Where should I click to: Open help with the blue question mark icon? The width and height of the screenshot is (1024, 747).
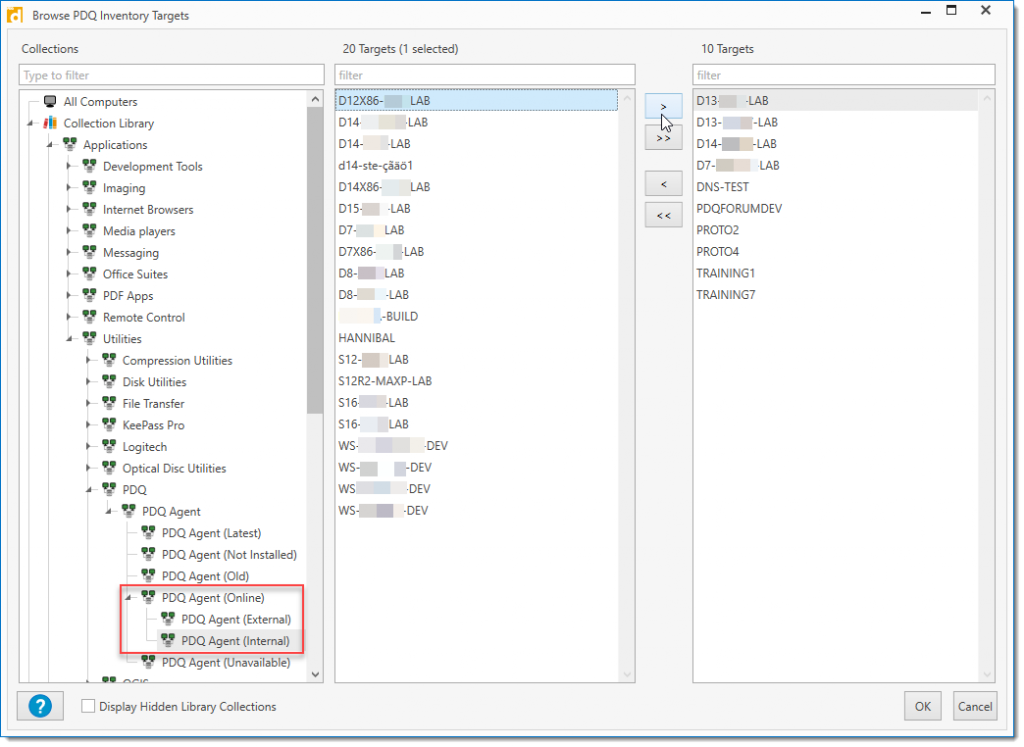[40, 706]
